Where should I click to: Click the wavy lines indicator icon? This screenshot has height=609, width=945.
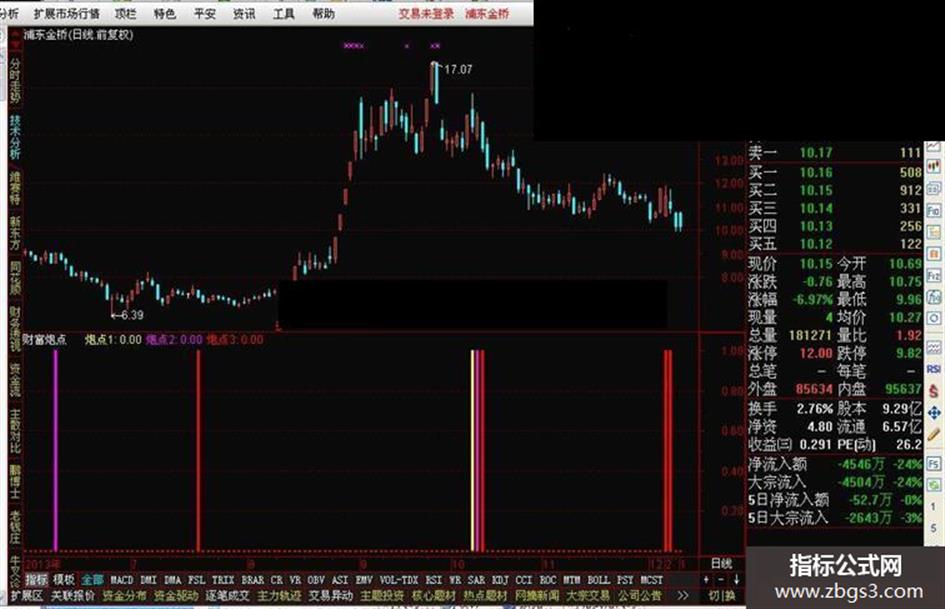[934, 347]
